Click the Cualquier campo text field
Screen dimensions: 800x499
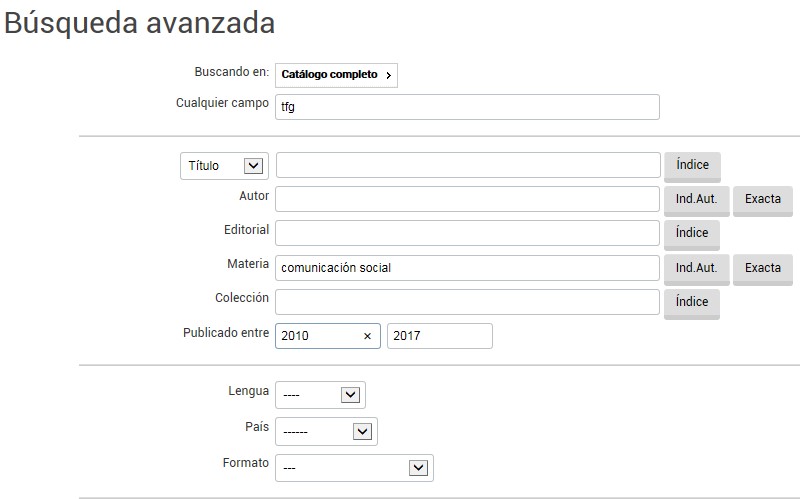click(x=467, y=107)
